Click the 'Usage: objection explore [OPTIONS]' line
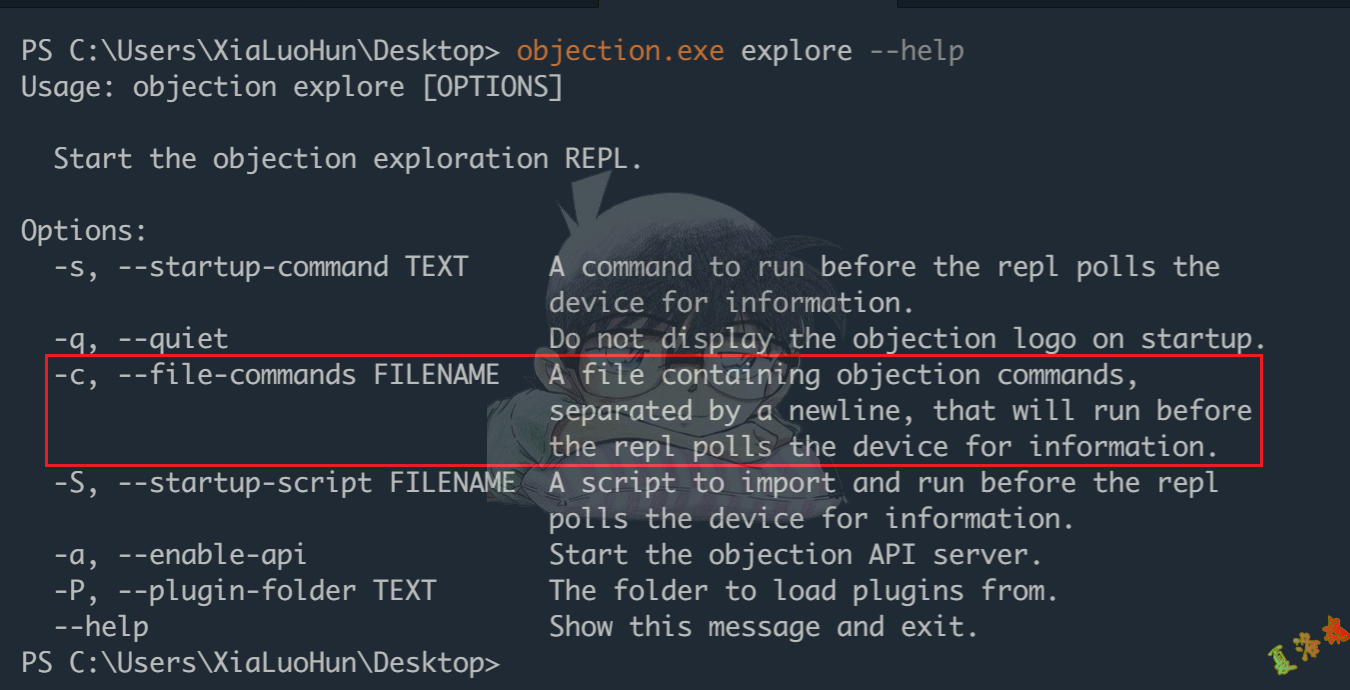 tap(292, 87)
